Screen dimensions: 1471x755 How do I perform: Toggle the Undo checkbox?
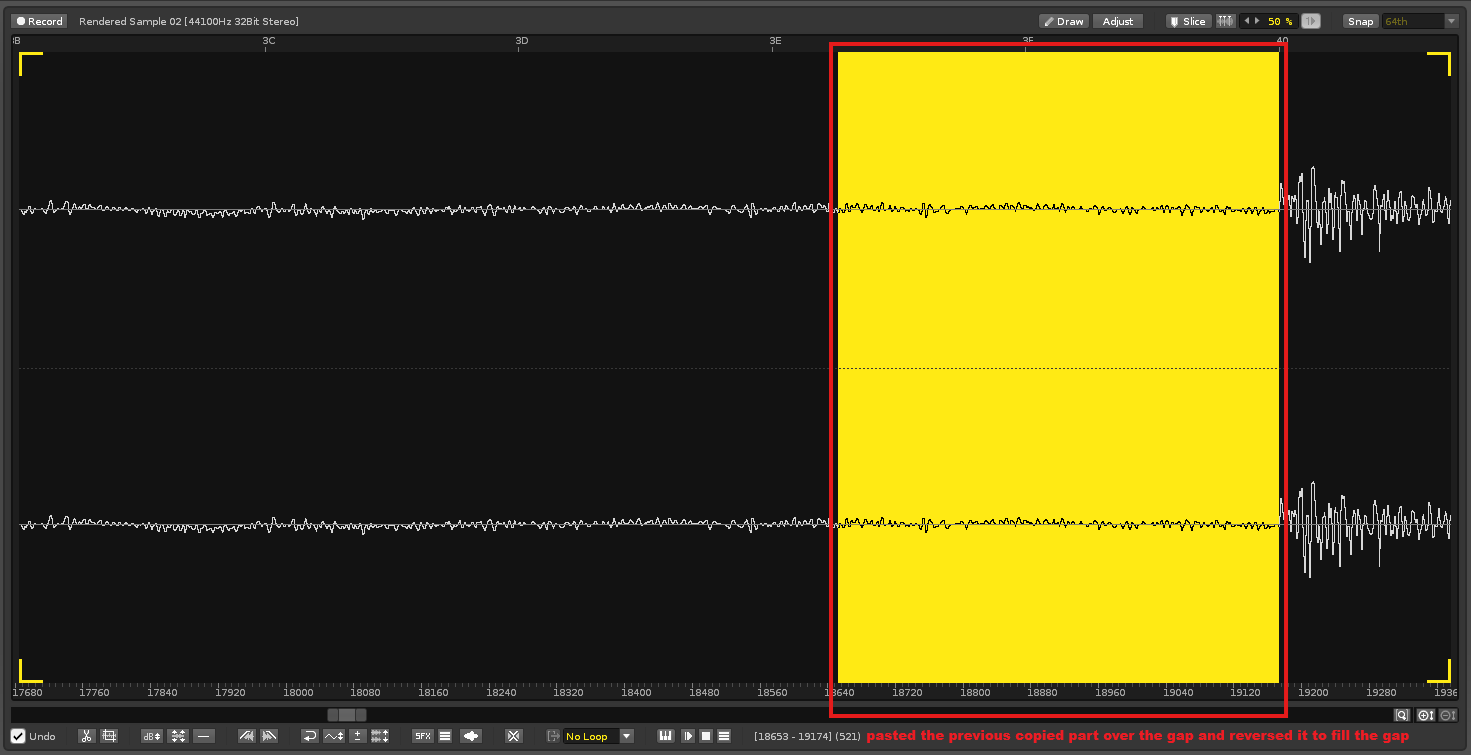tap(18, 736)
